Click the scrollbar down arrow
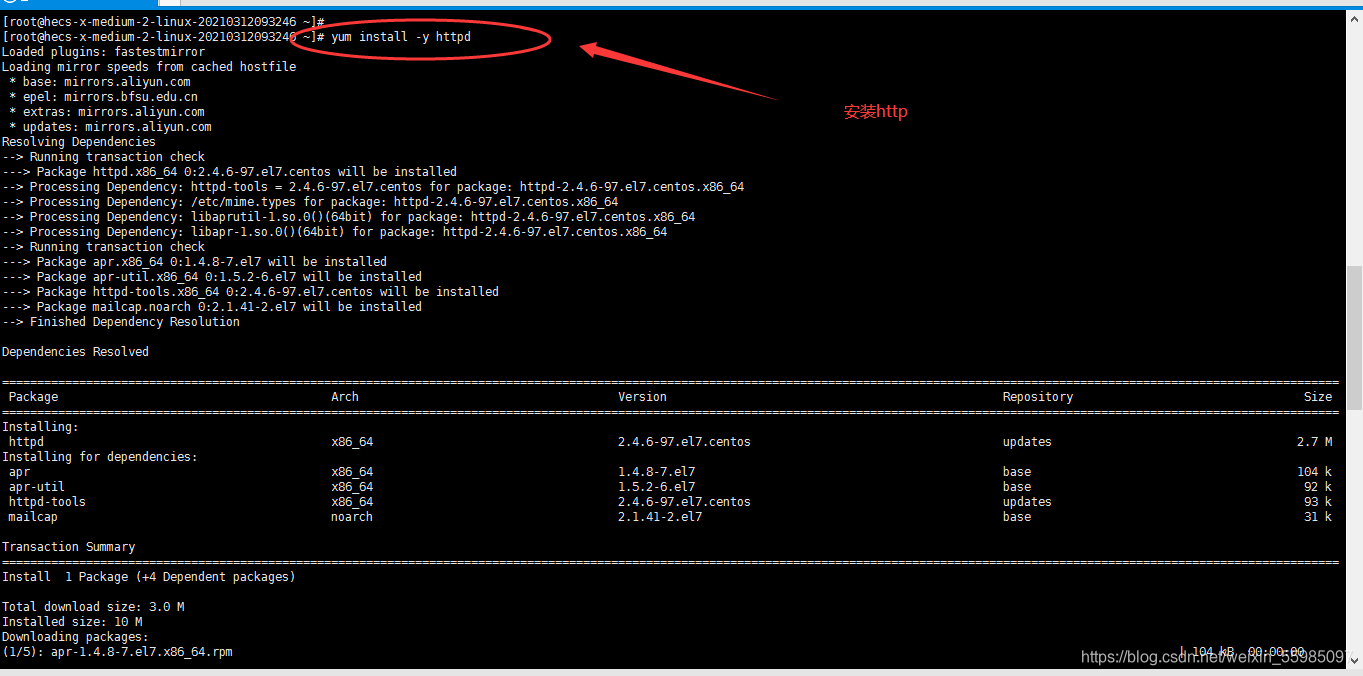Viewport: 1363px width, 676px height. click(1355, 659)
